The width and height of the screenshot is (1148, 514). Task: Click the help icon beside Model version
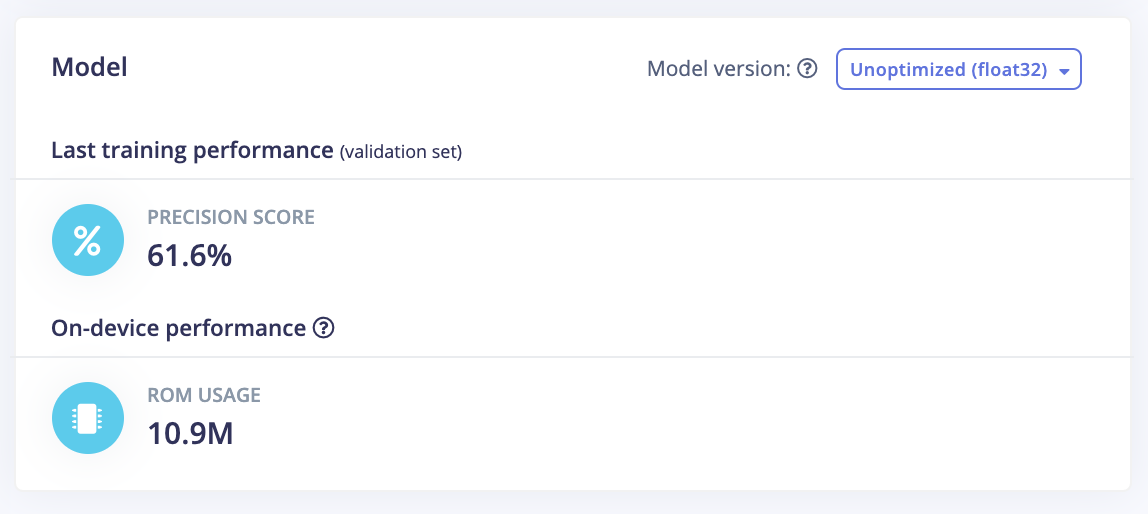point(808,70)
